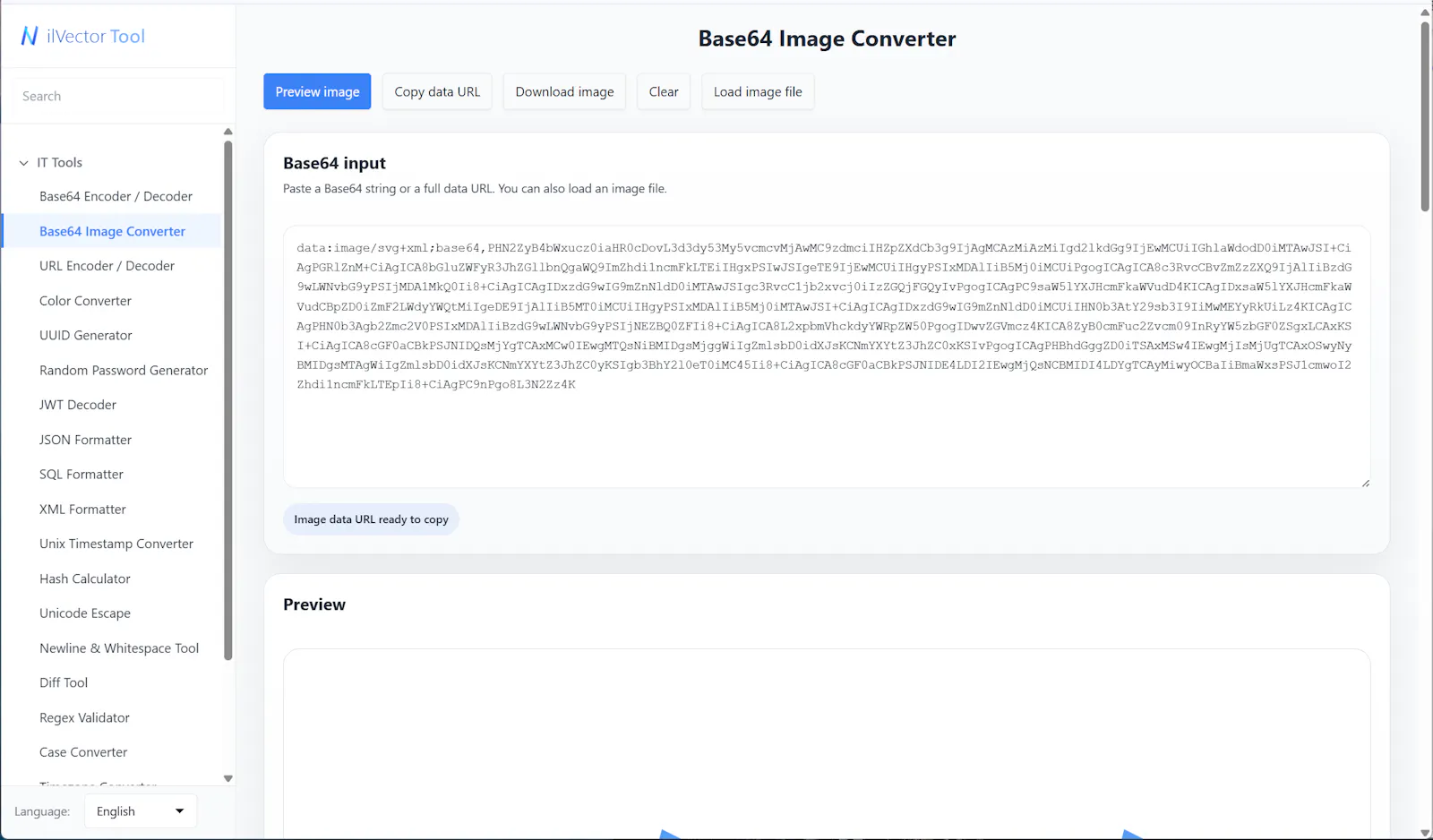Screen dimensions: 1433x840
Task: Open the Diff Tool entry
Action: click(64, 682)
